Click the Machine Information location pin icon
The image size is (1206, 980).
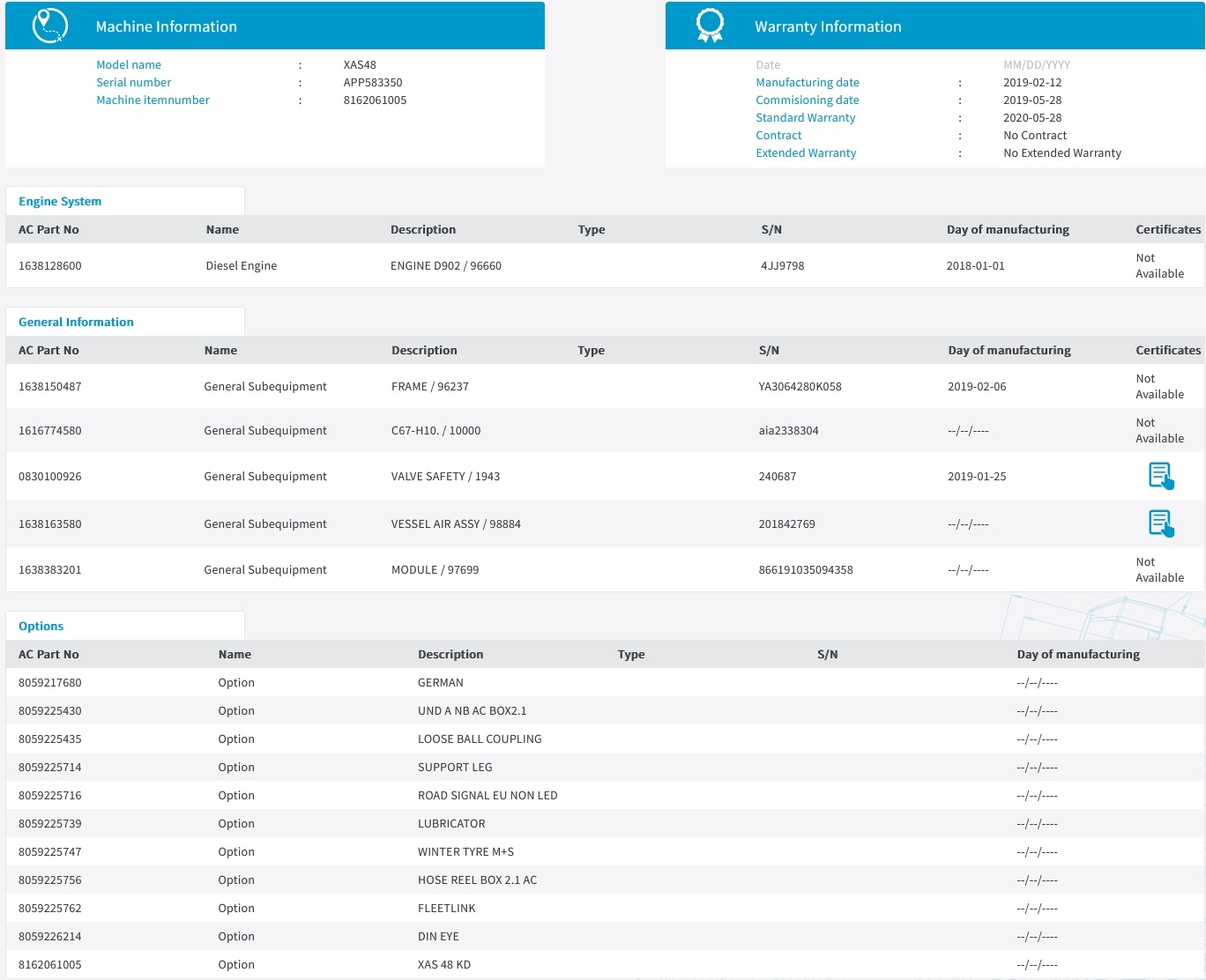click(49, 26)
